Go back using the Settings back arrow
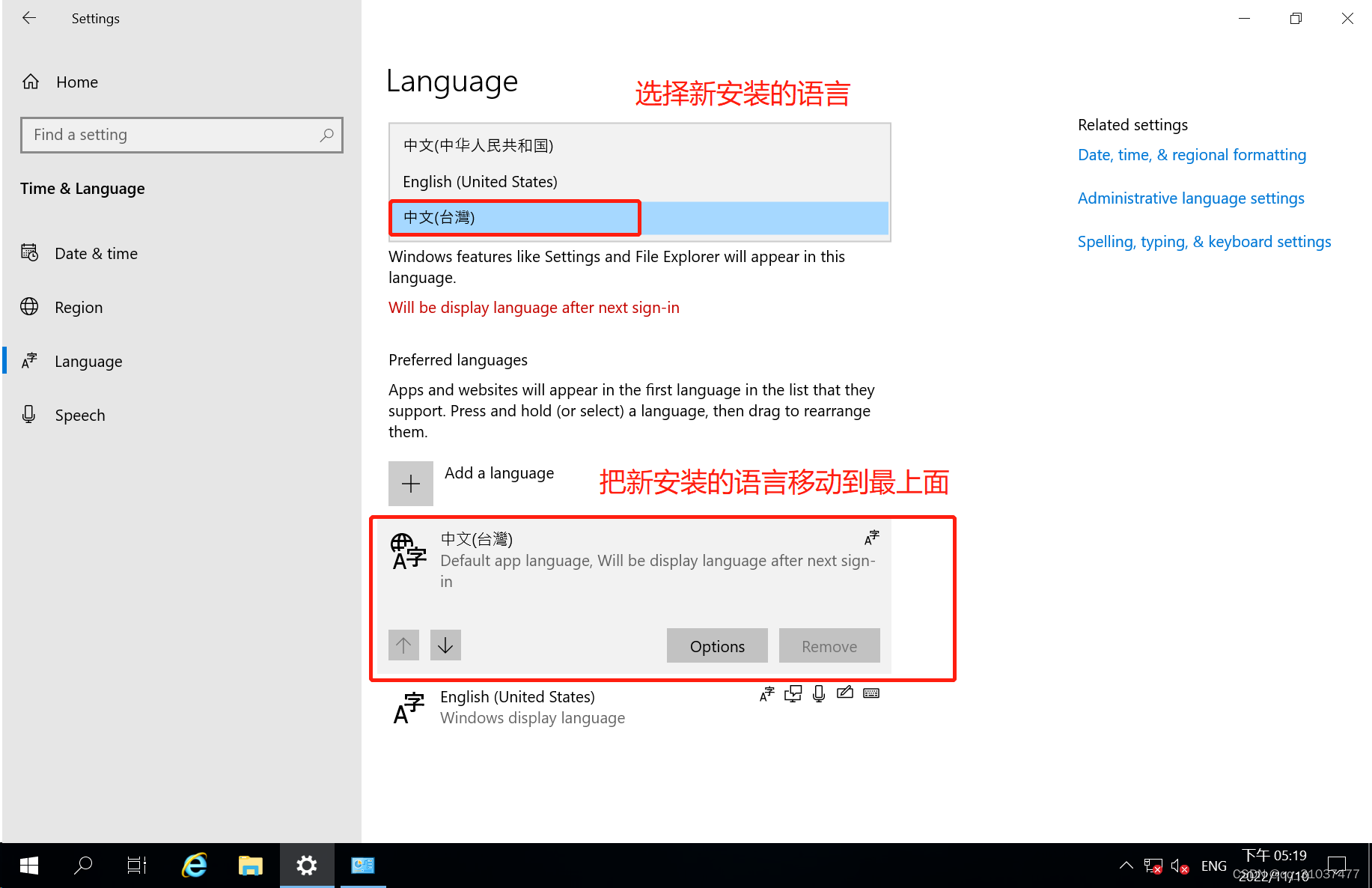 coord(29,18)
